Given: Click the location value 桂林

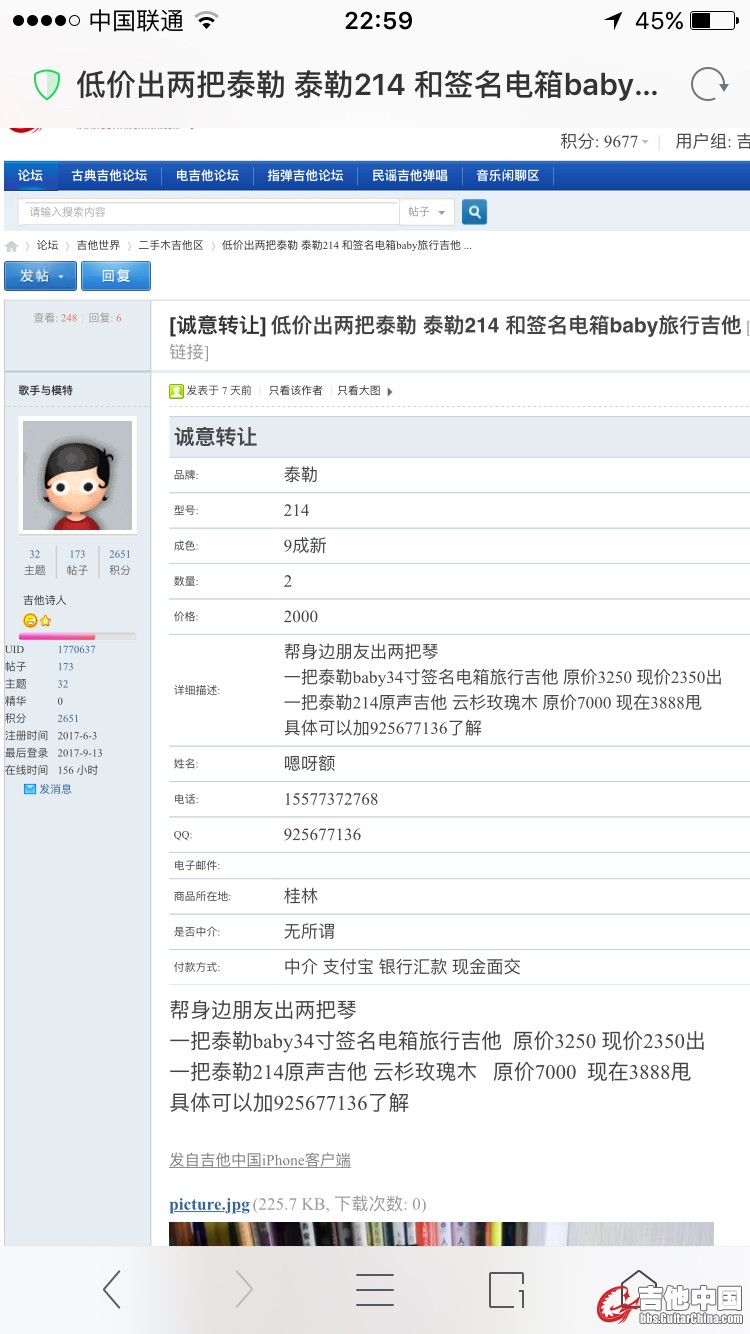Looking at the screenshot, I should [x=301, y=896].
